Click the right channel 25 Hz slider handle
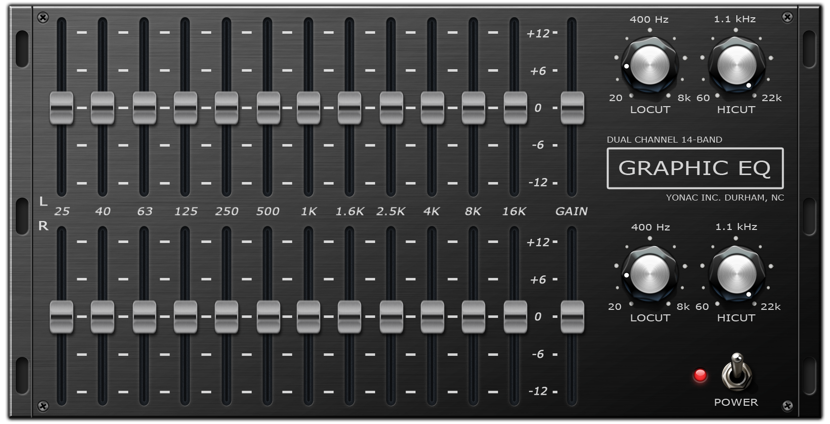Screen dimensions: 830x424 tap(62, 316)
